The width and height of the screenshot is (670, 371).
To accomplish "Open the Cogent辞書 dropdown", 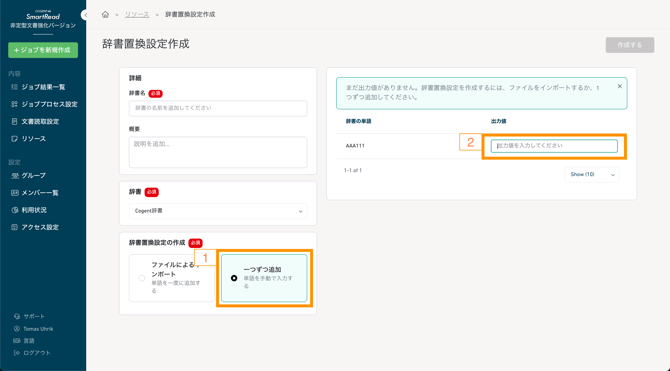I will tap(218, 211).
